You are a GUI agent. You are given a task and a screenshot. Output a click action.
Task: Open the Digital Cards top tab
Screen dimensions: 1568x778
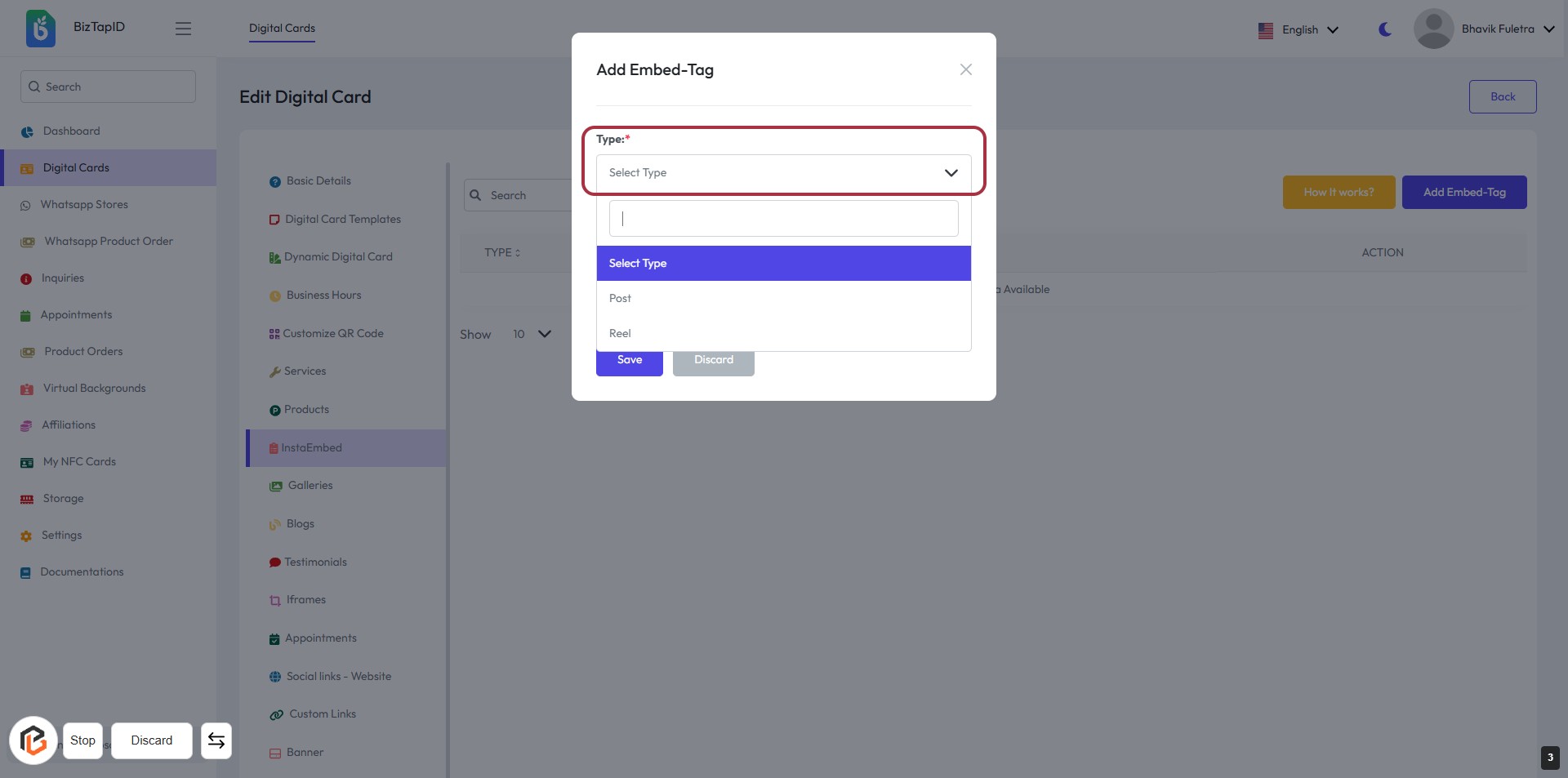(x=282, y=29)
